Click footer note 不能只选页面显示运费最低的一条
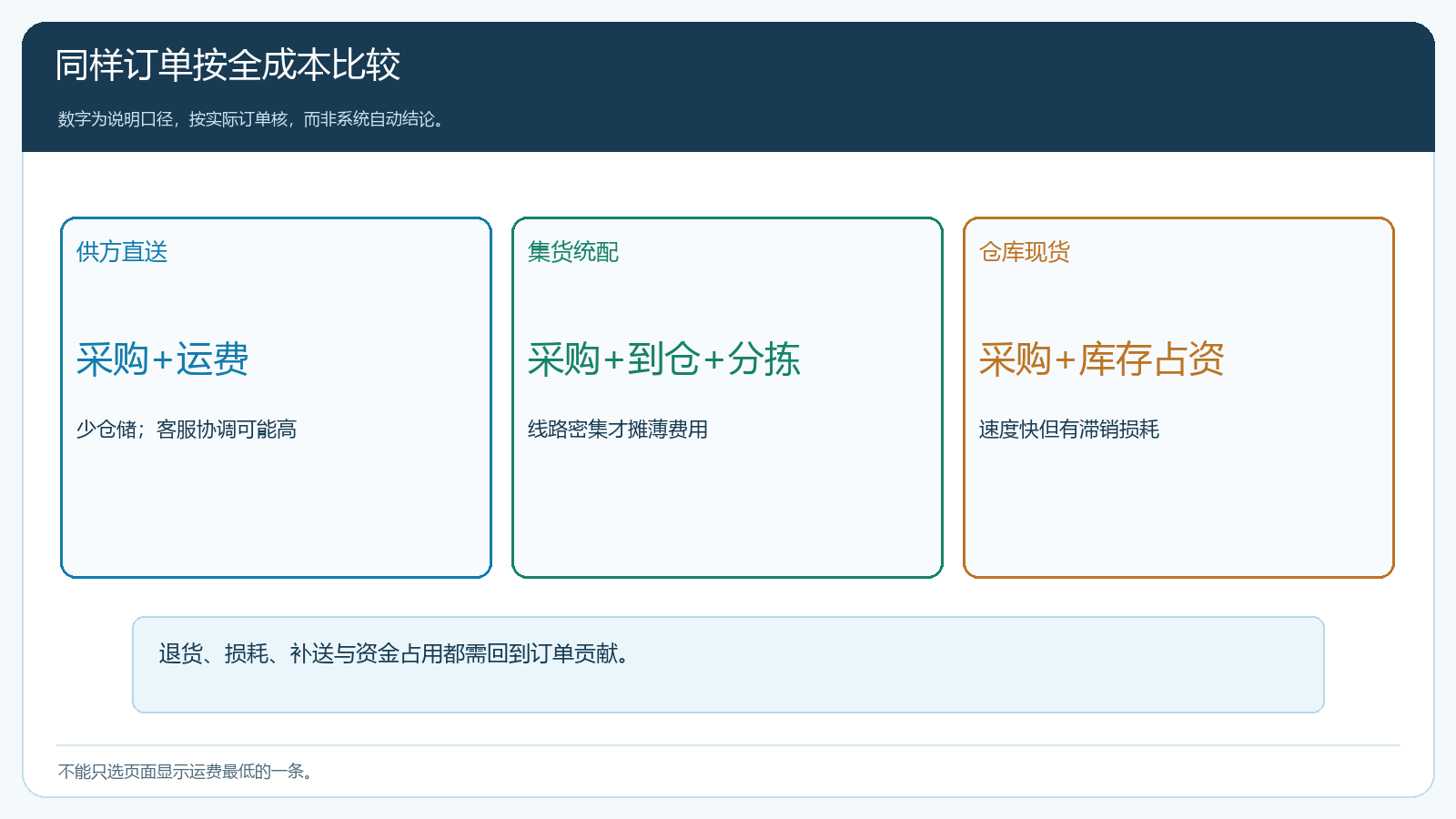This screenshot has width=1456, height=819. pyautogui.click(x=187, y=772)
